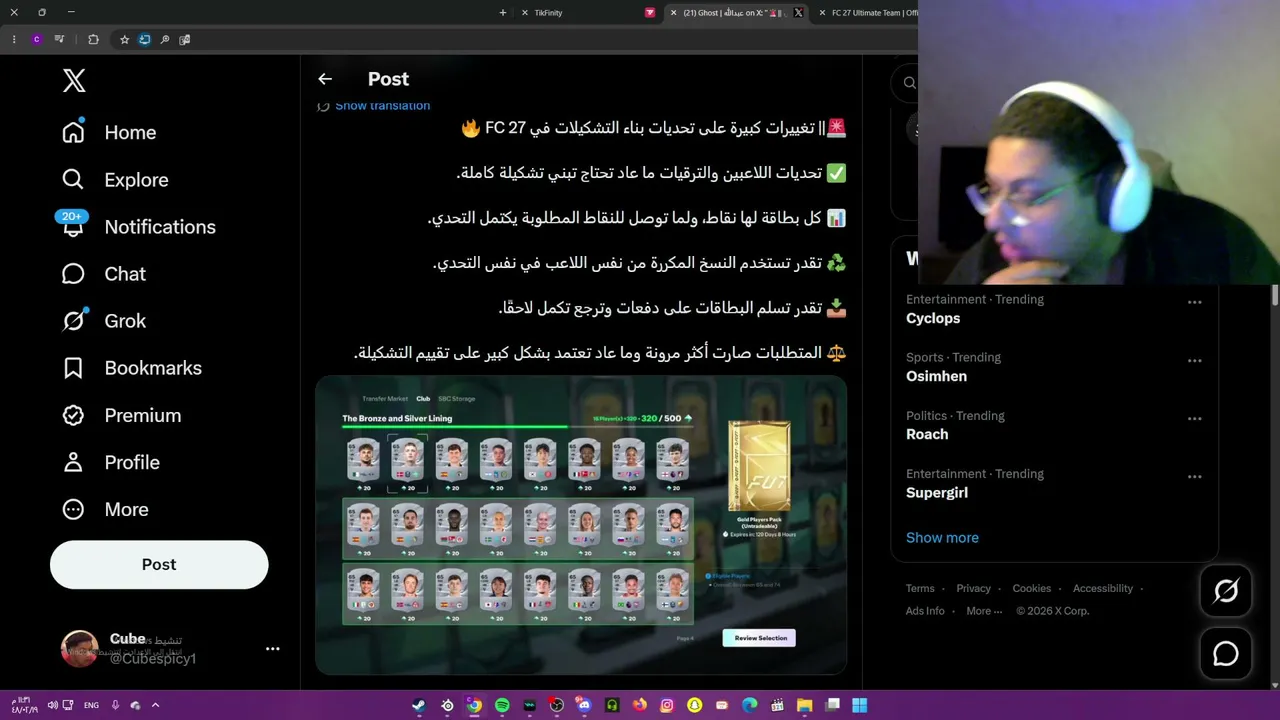Click the X logo in the sidebar
Viewport: 1280px width, 720px height.
click(x=74, y=81)
